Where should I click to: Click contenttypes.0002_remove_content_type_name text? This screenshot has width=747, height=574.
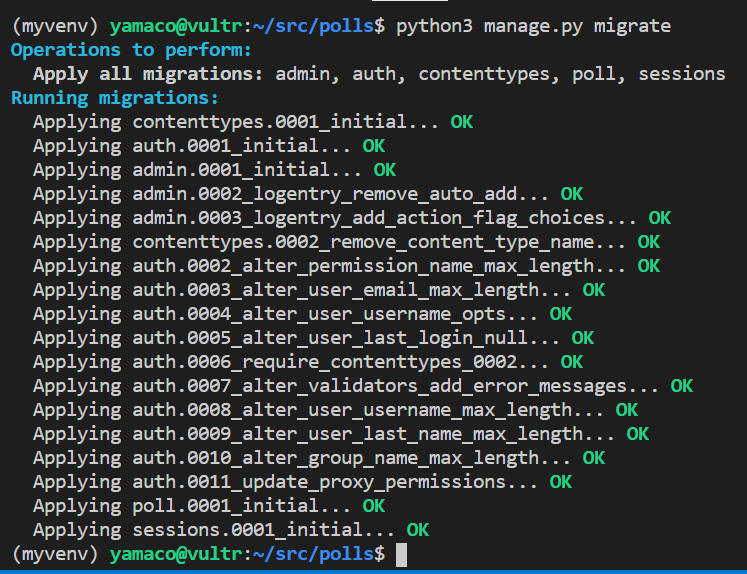point(379,242)
